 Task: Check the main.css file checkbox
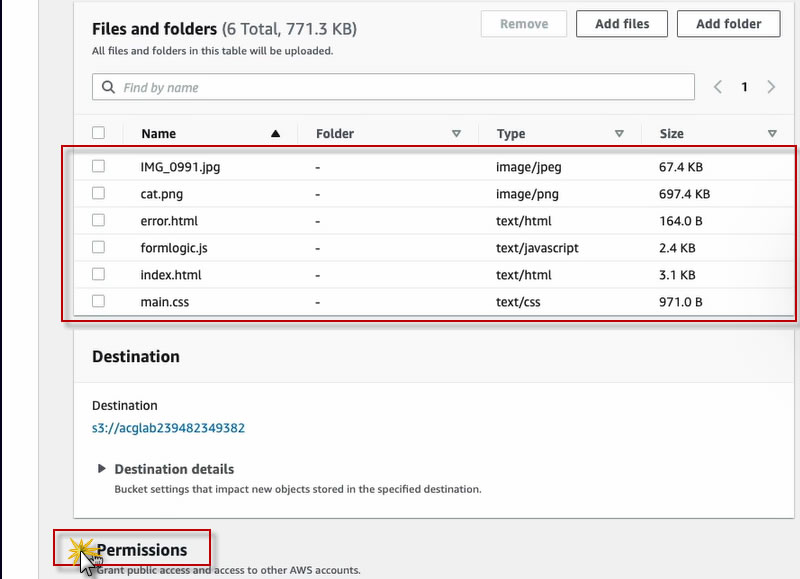(x=98, y=301)
